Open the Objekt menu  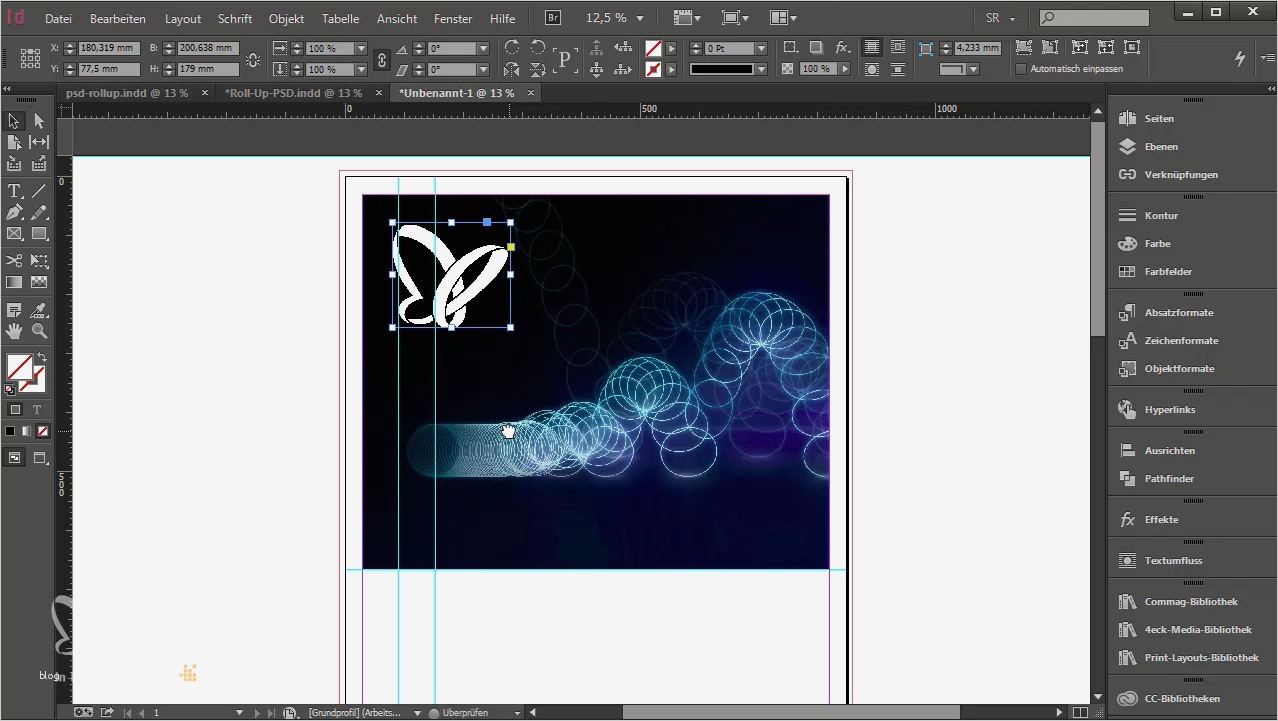click(286, 19)
